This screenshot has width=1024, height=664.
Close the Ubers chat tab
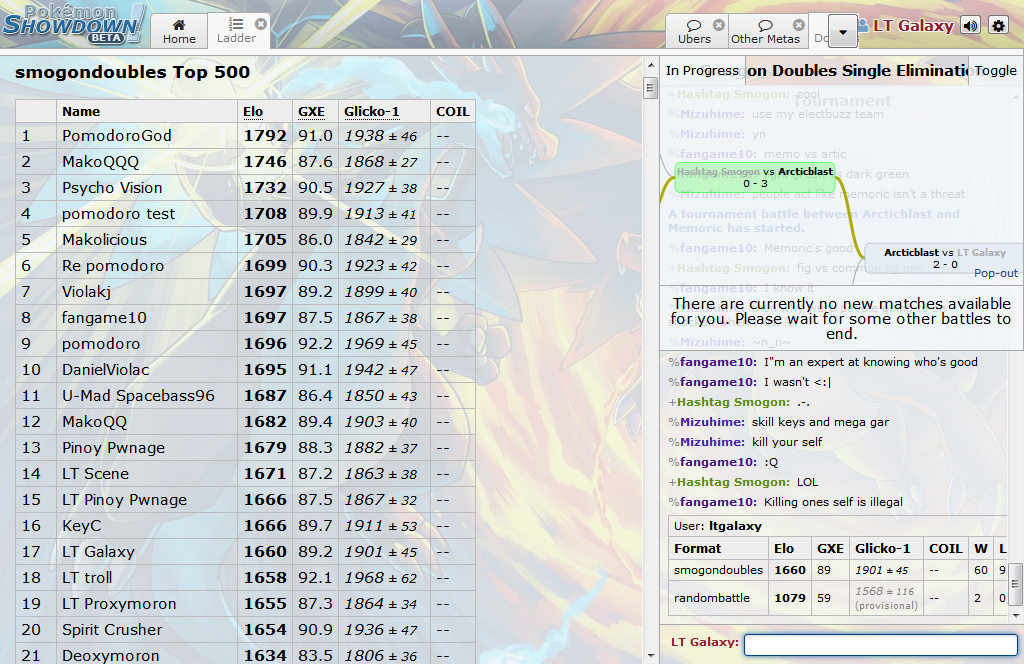pos(719,24)
